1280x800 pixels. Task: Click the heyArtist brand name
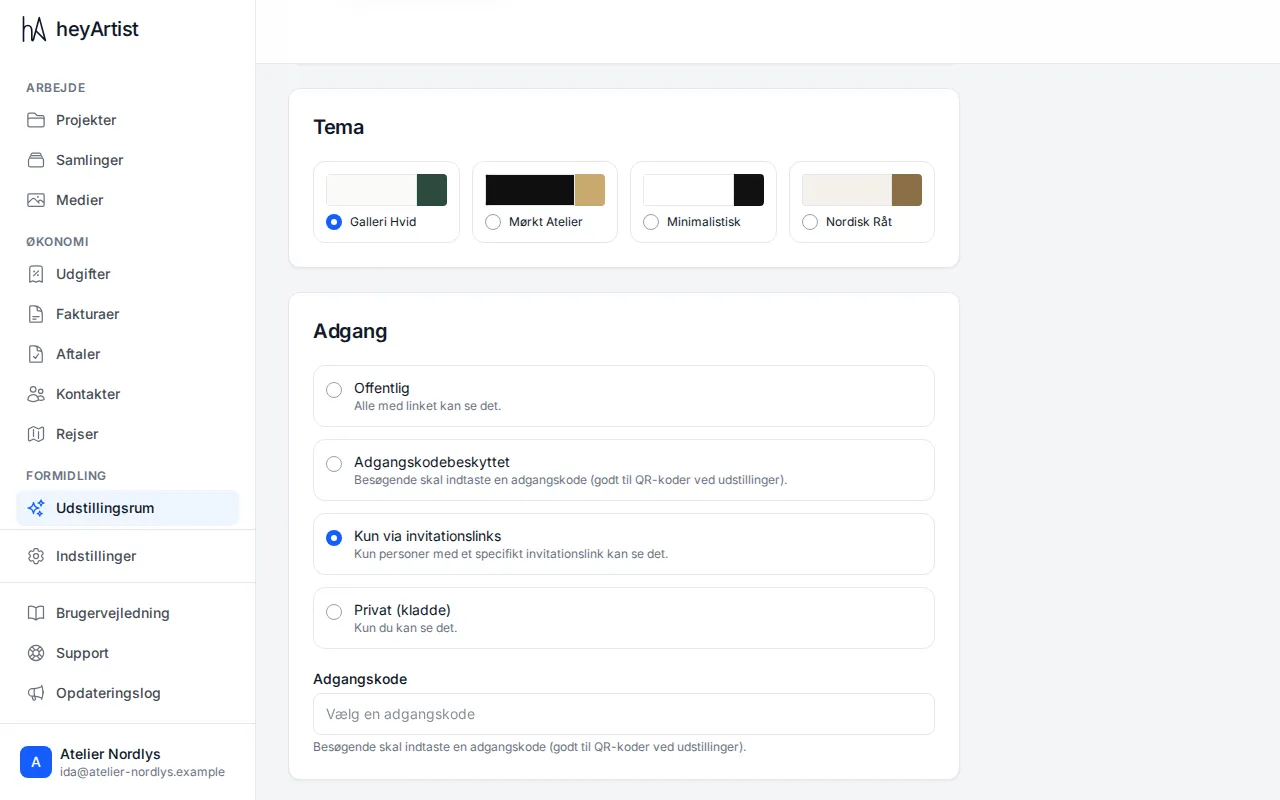97,29
